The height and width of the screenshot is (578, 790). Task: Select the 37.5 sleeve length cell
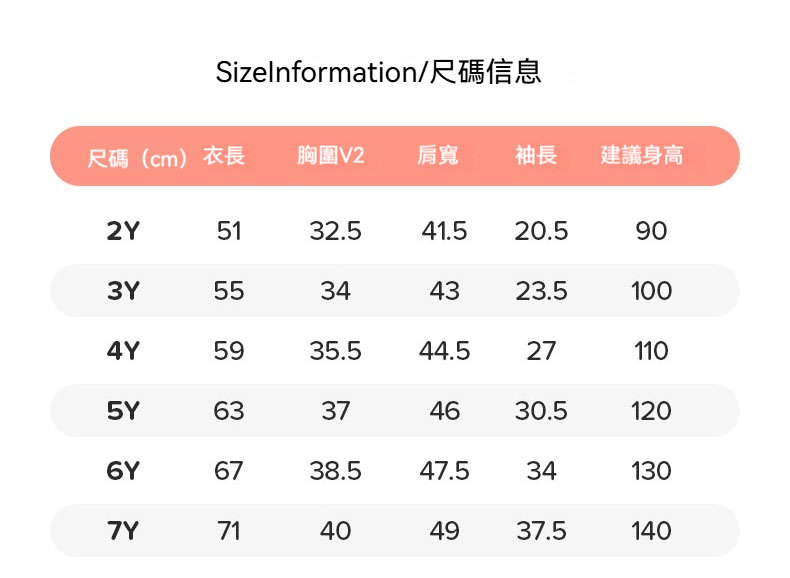tap(541, 531)
